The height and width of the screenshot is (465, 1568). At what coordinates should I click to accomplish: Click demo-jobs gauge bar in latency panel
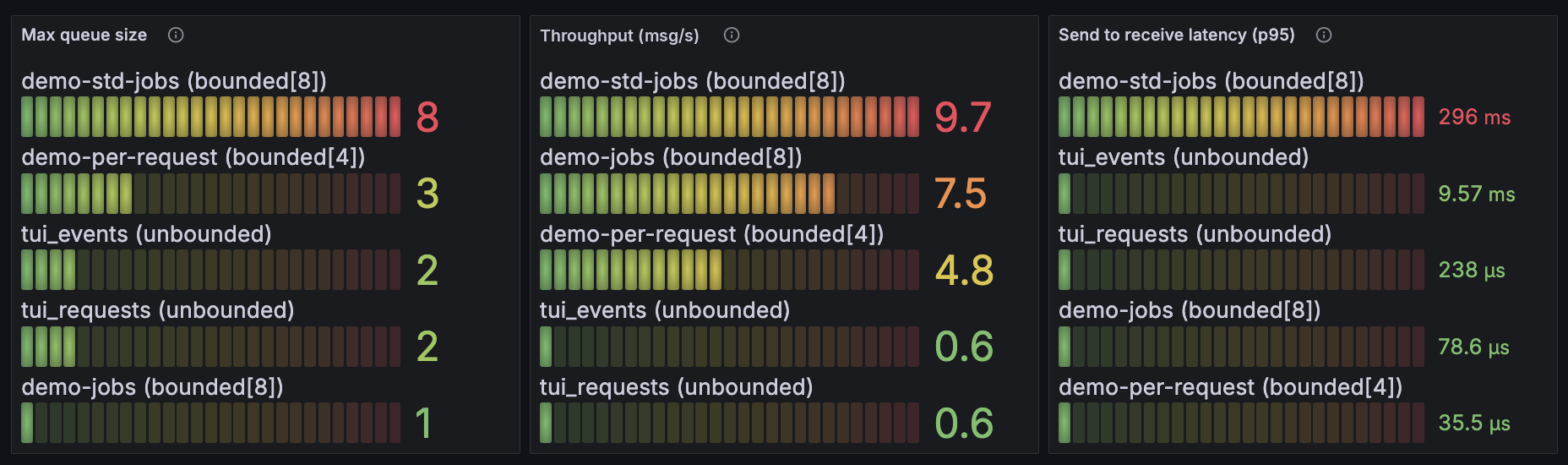tap(1241, 346)
